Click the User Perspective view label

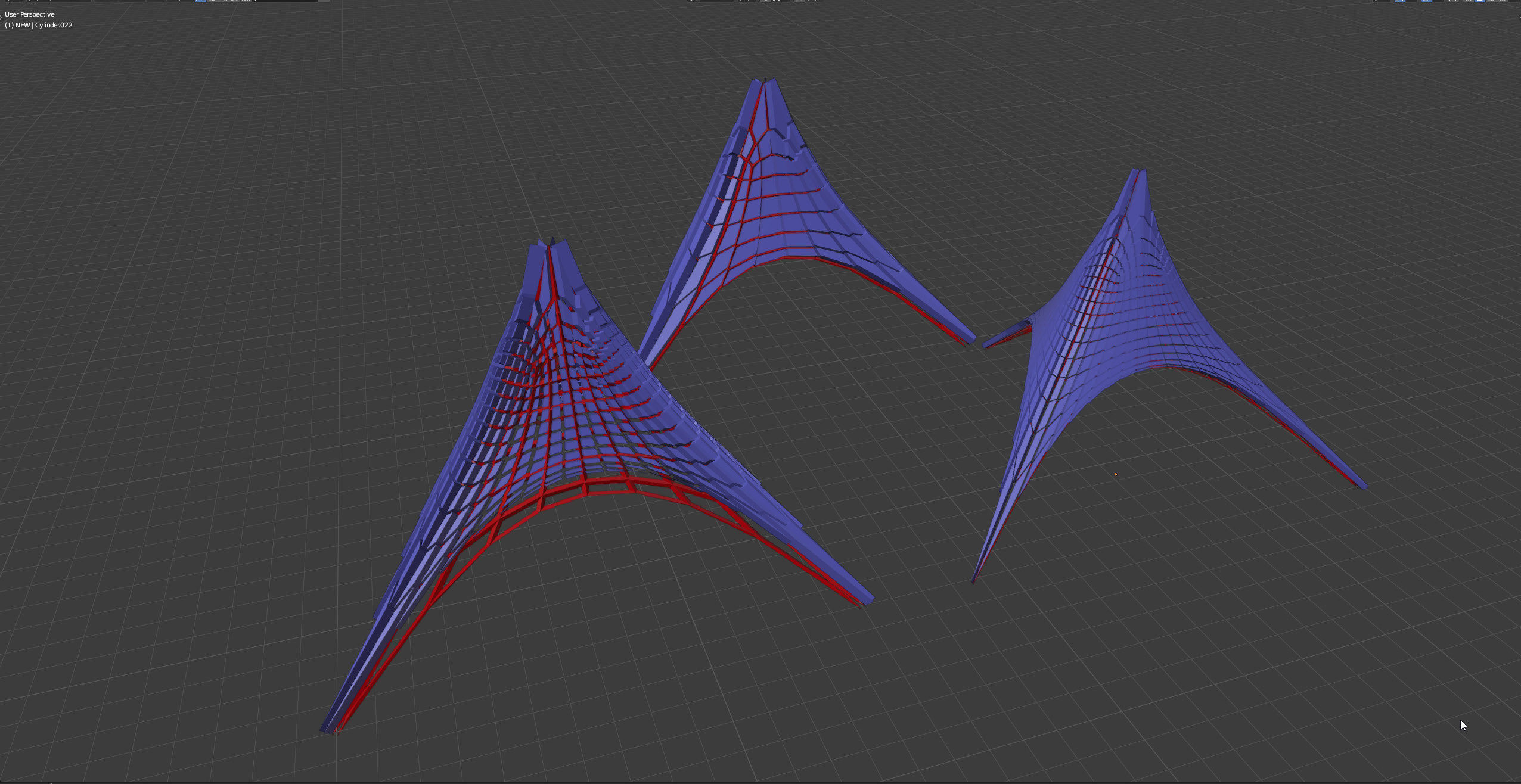click(x=29, y=14)
